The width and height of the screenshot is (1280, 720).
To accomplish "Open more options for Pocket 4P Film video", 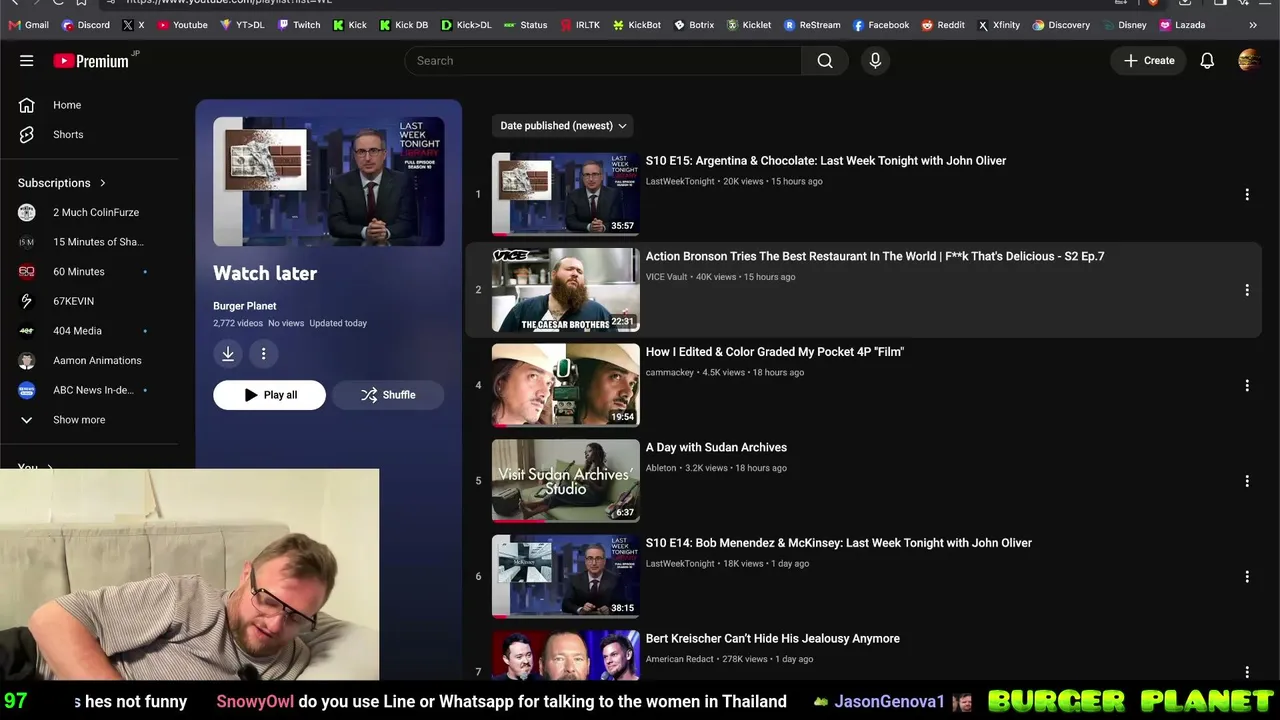I will [1247, 385].
